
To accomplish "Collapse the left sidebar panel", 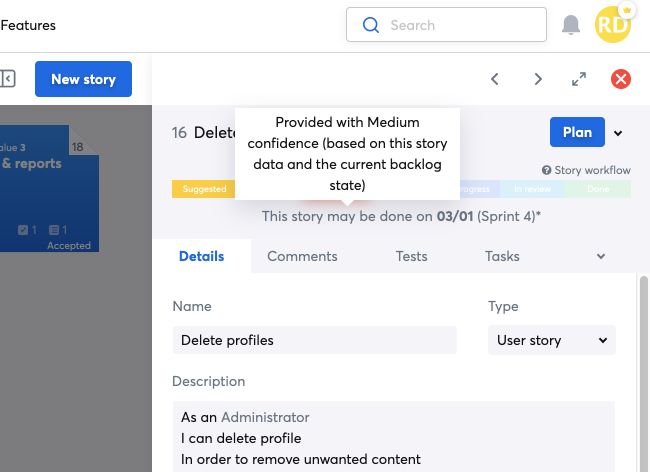I will coord(8,79).
